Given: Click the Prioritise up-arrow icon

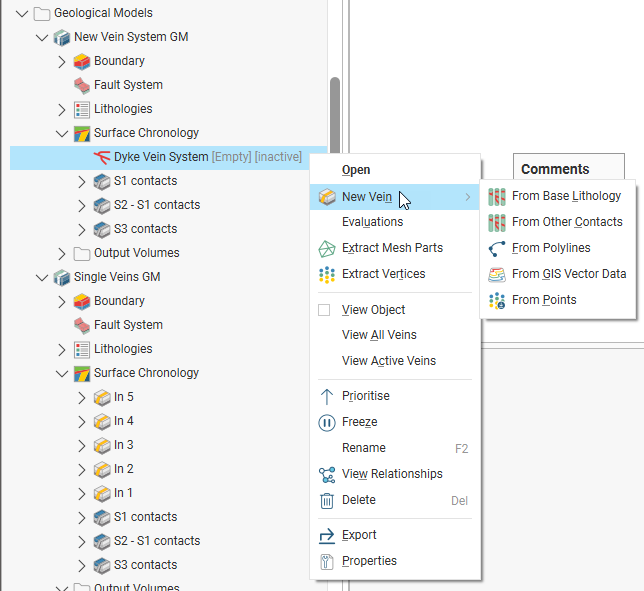Looking at the screenshot, I should (326, 396).
